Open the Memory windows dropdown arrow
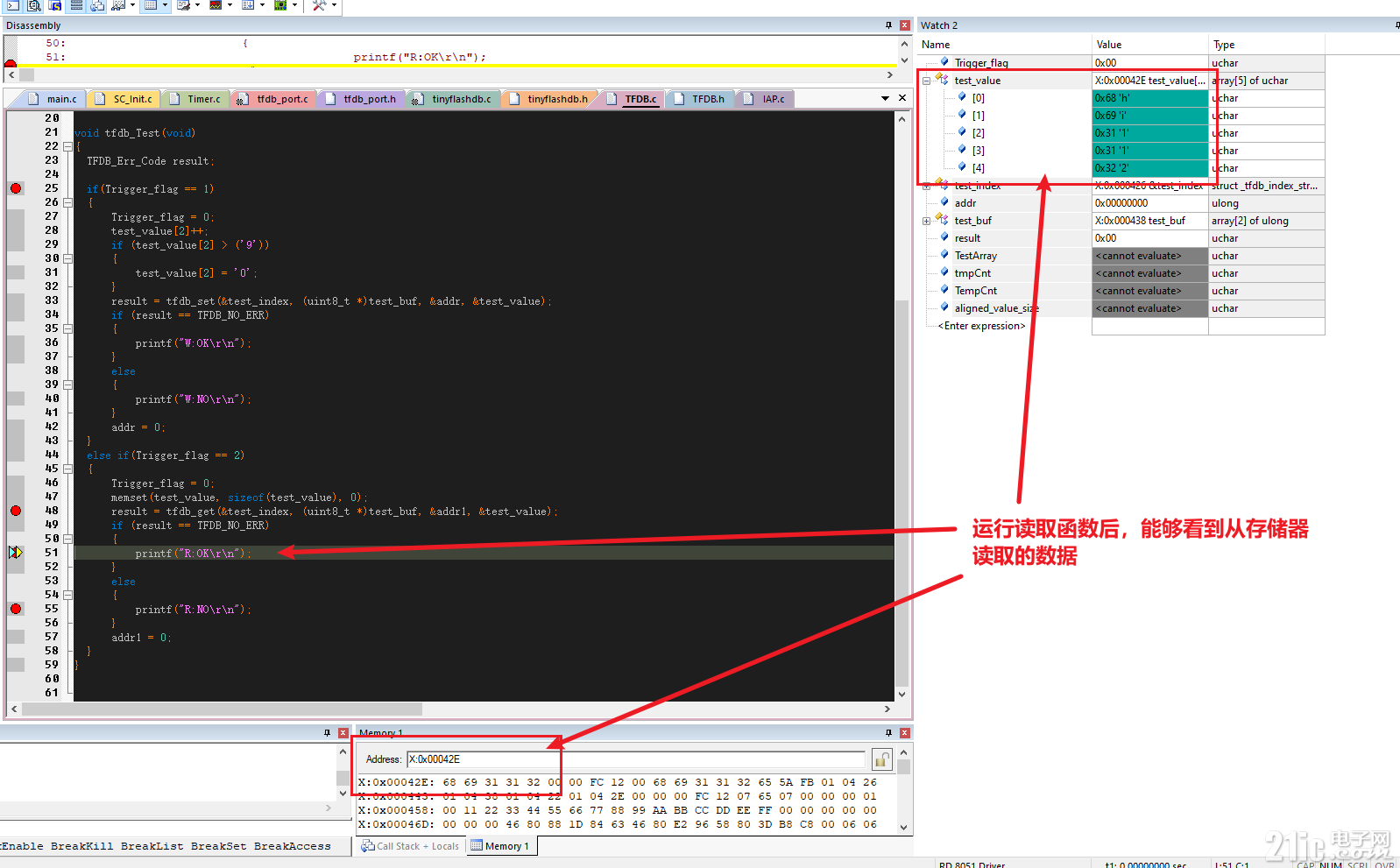Viewport: 1400px width, 868px height. coord(165,5)
